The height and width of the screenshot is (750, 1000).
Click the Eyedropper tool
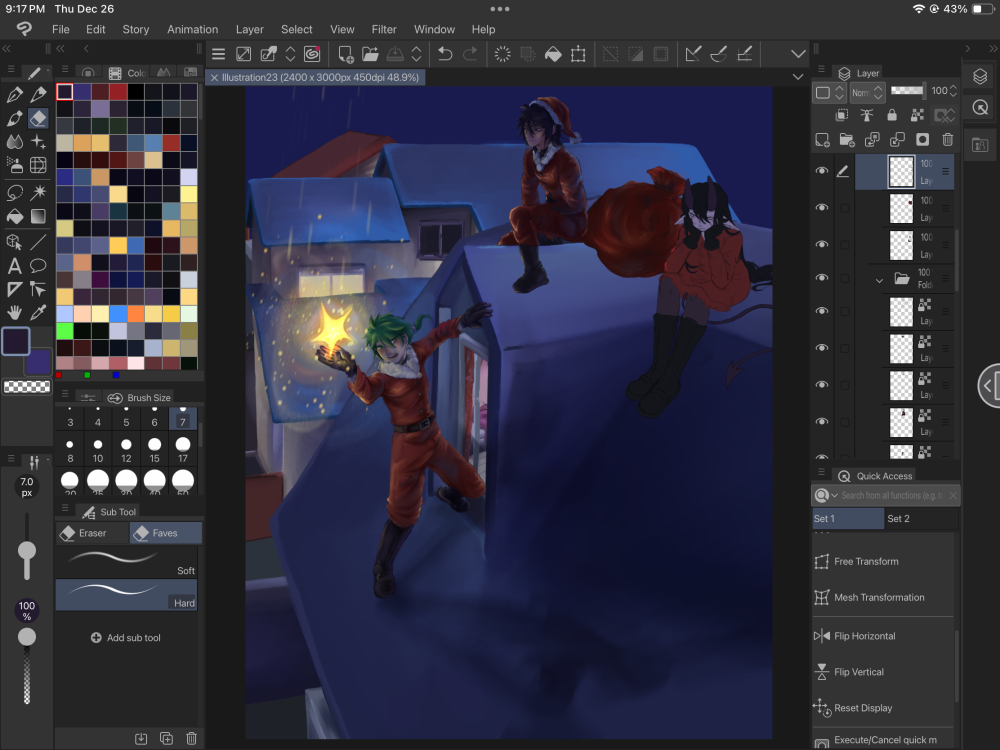(38, 313)
